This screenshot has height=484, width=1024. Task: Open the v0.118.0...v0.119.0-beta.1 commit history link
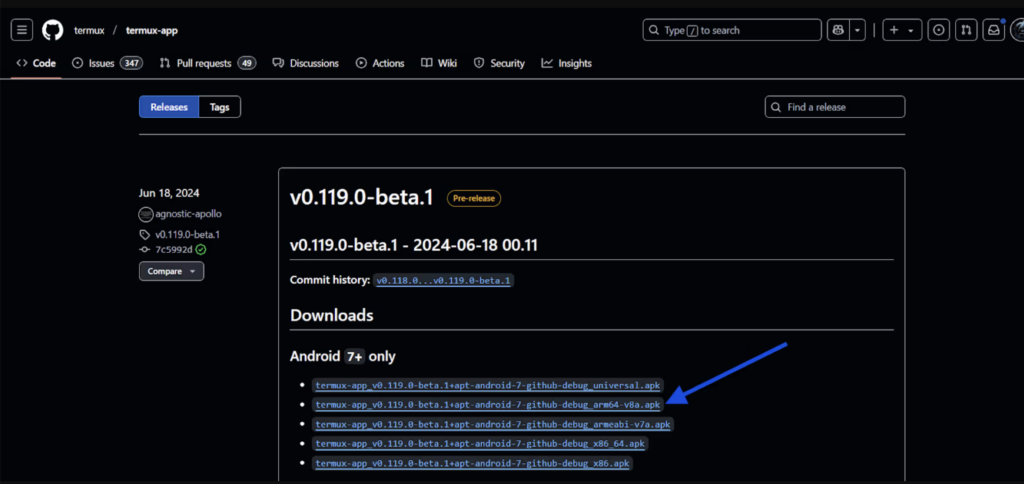tap(444, 281)
